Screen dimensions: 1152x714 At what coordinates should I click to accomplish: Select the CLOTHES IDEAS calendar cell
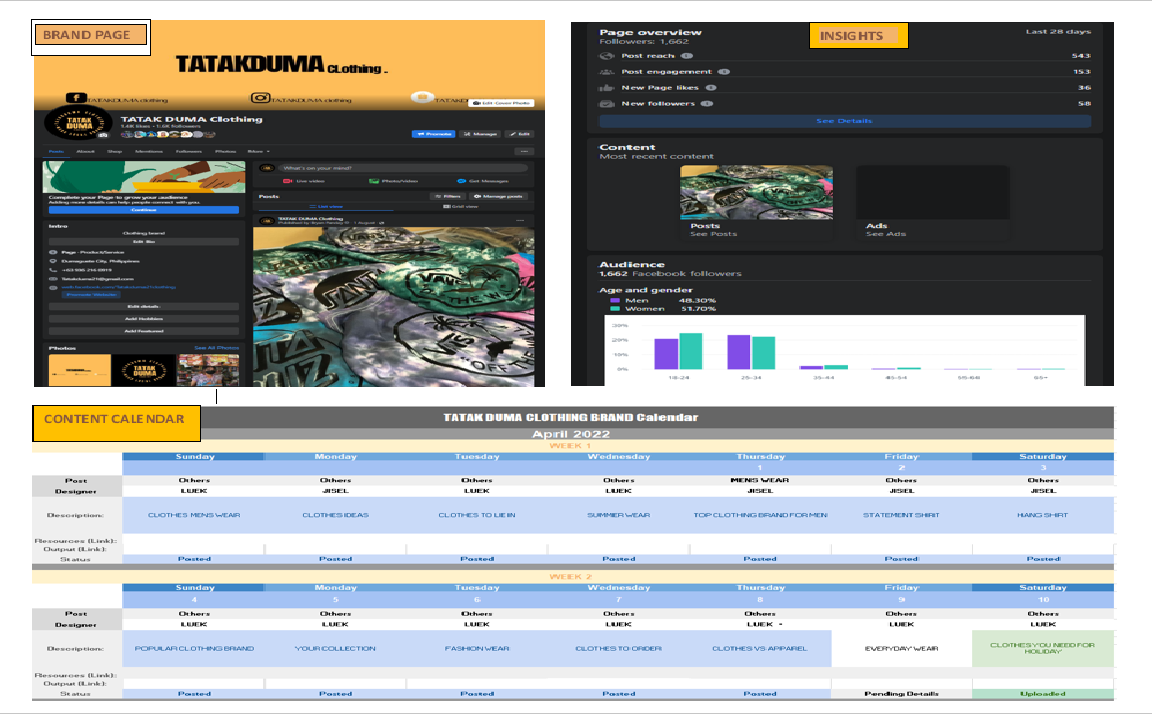[336, 515]
